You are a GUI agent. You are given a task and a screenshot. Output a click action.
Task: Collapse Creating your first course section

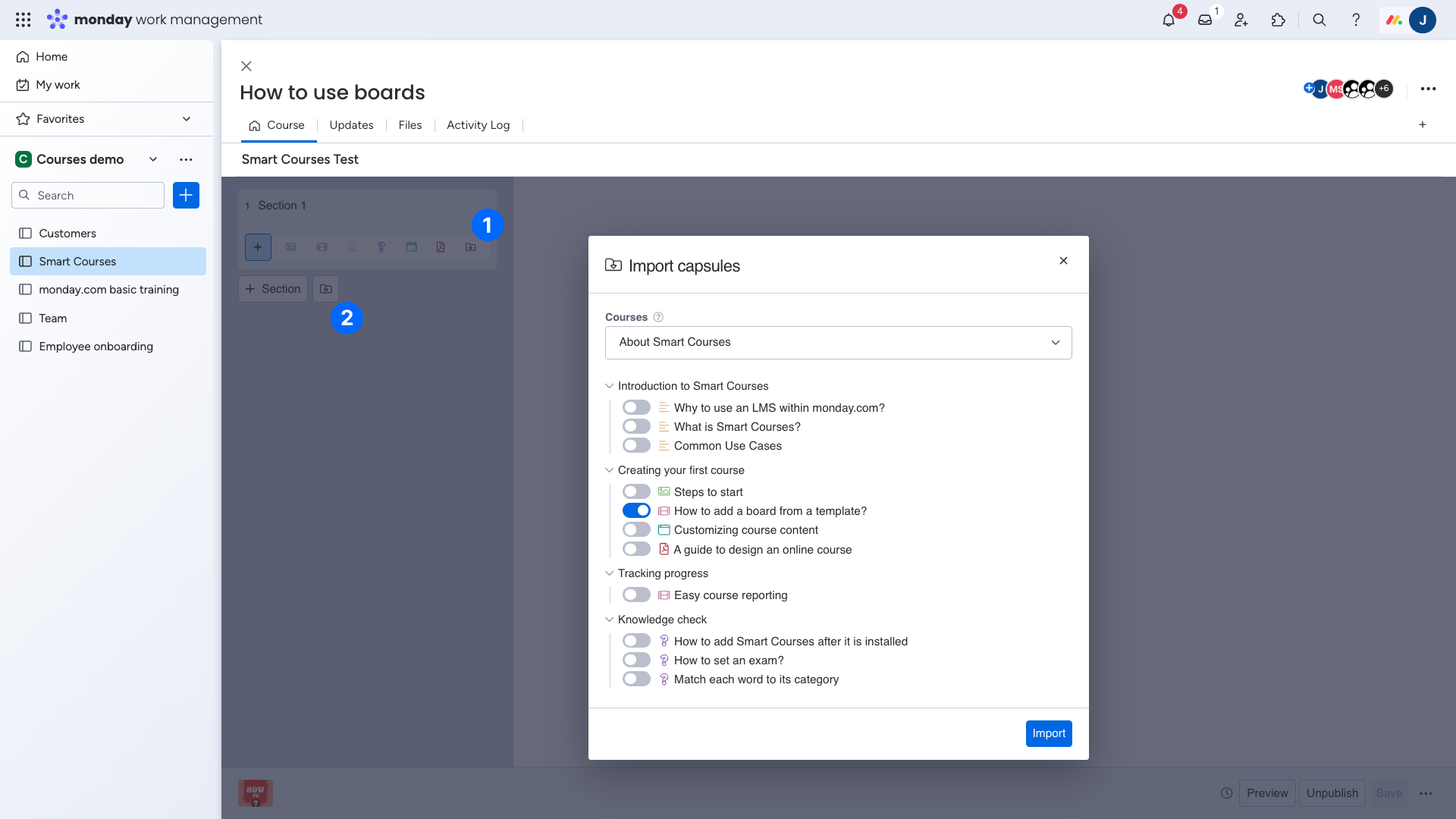pos(609,470)
